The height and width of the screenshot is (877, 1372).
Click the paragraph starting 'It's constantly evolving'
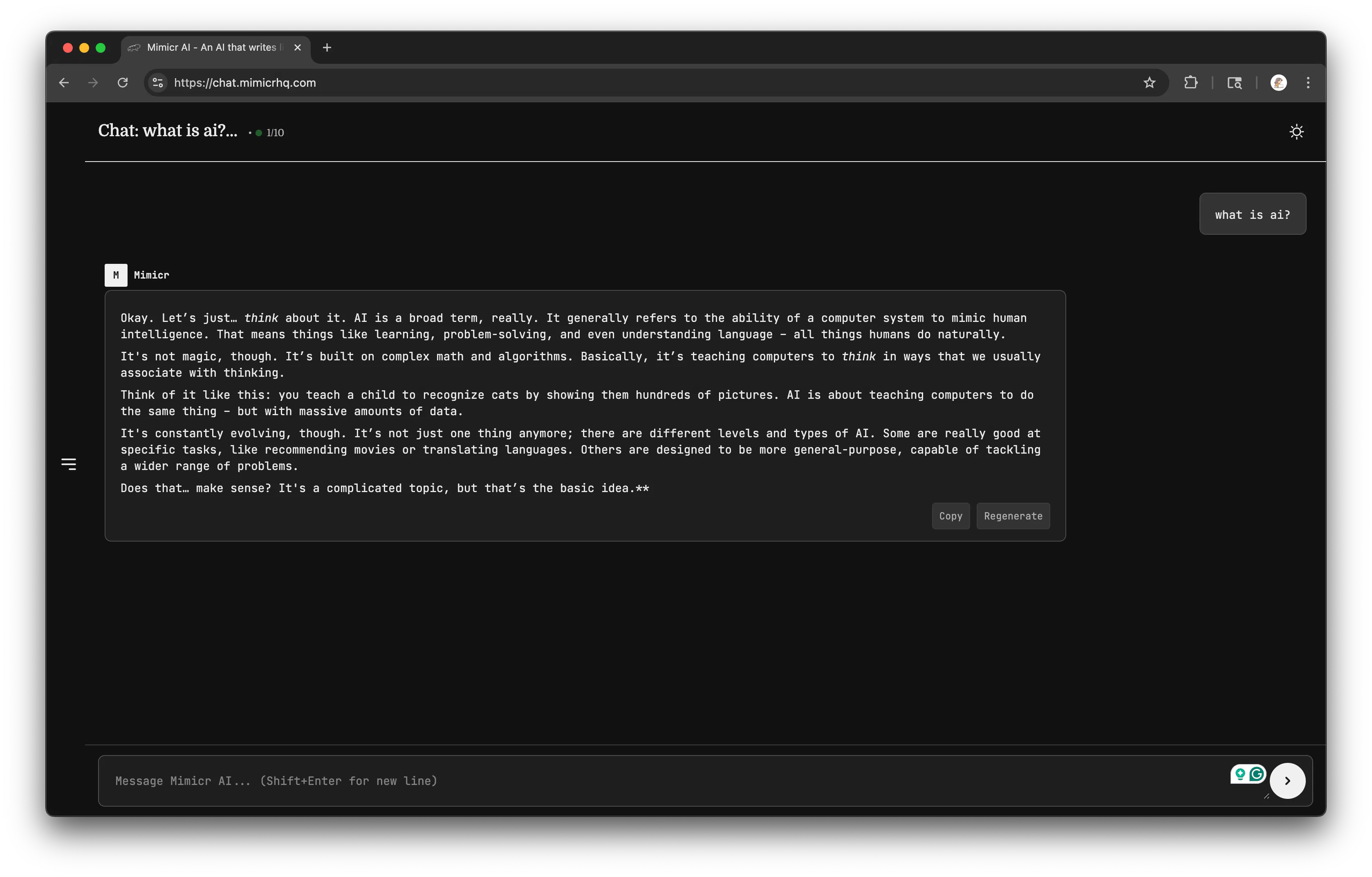click(x=580, y=450)
